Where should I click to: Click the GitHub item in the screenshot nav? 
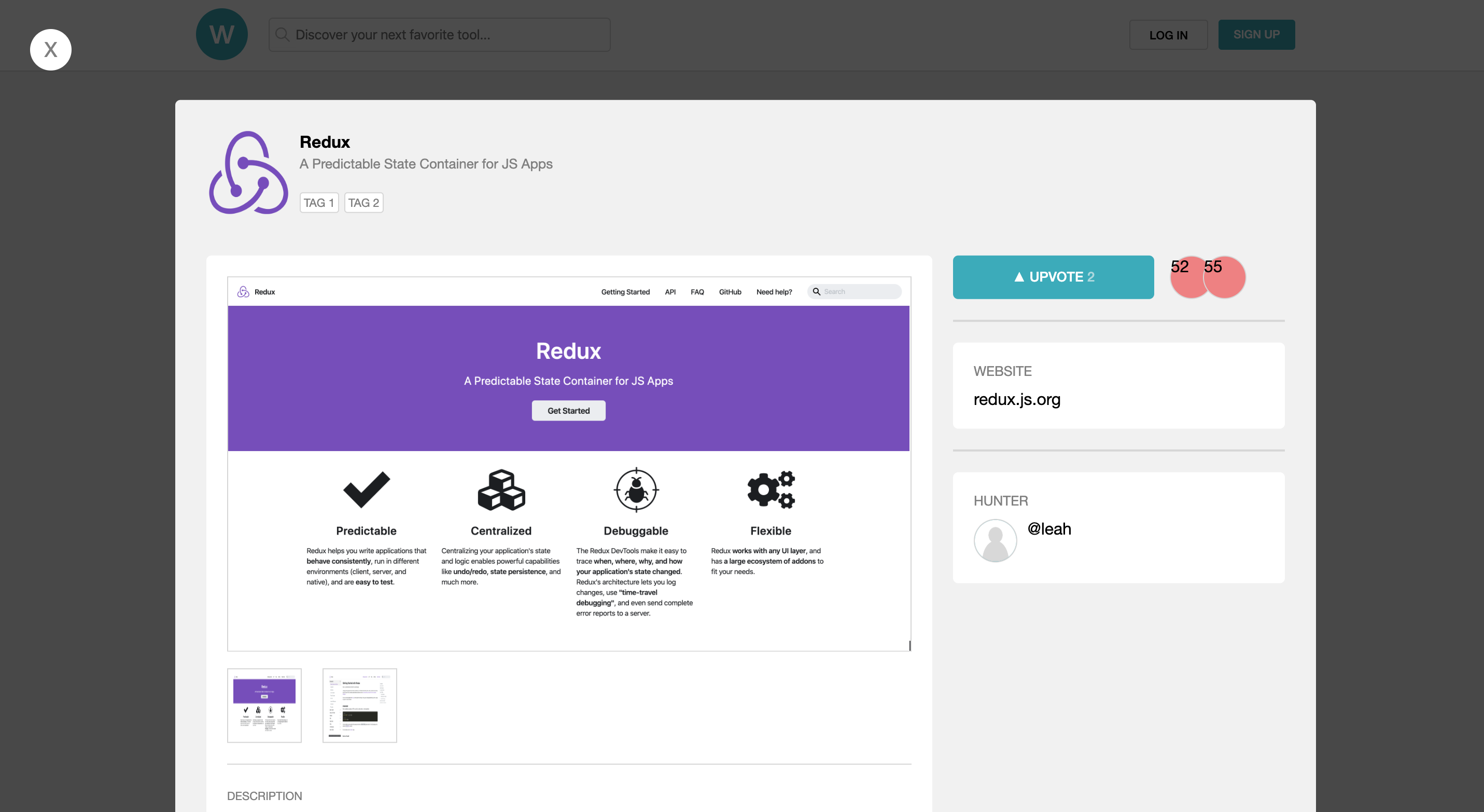click(730, 292)
